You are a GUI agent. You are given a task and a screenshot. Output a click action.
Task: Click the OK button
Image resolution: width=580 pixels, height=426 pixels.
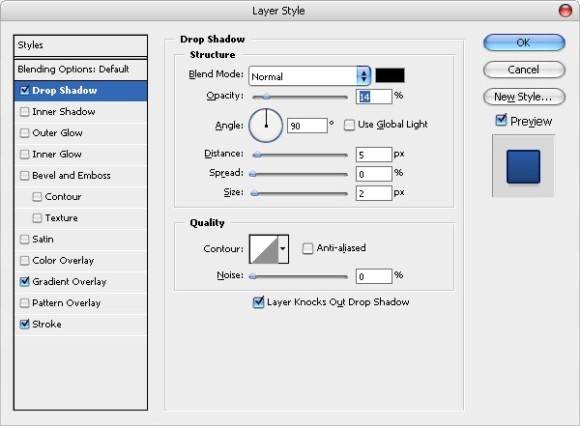click(x=524, y=43)
